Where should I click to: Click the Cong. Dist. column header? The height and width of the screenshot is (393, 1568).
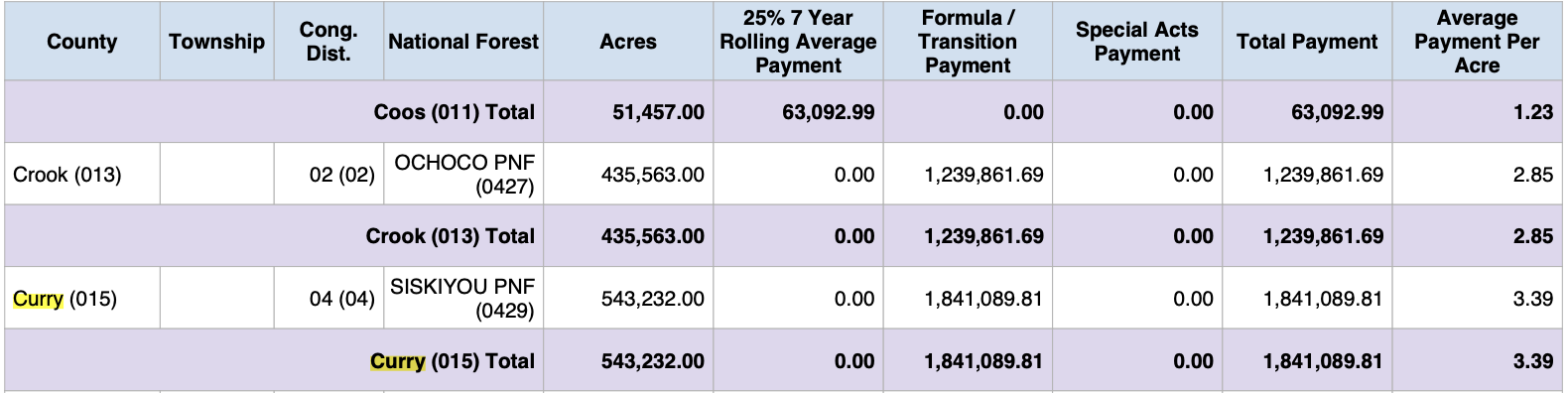[328, 42]
